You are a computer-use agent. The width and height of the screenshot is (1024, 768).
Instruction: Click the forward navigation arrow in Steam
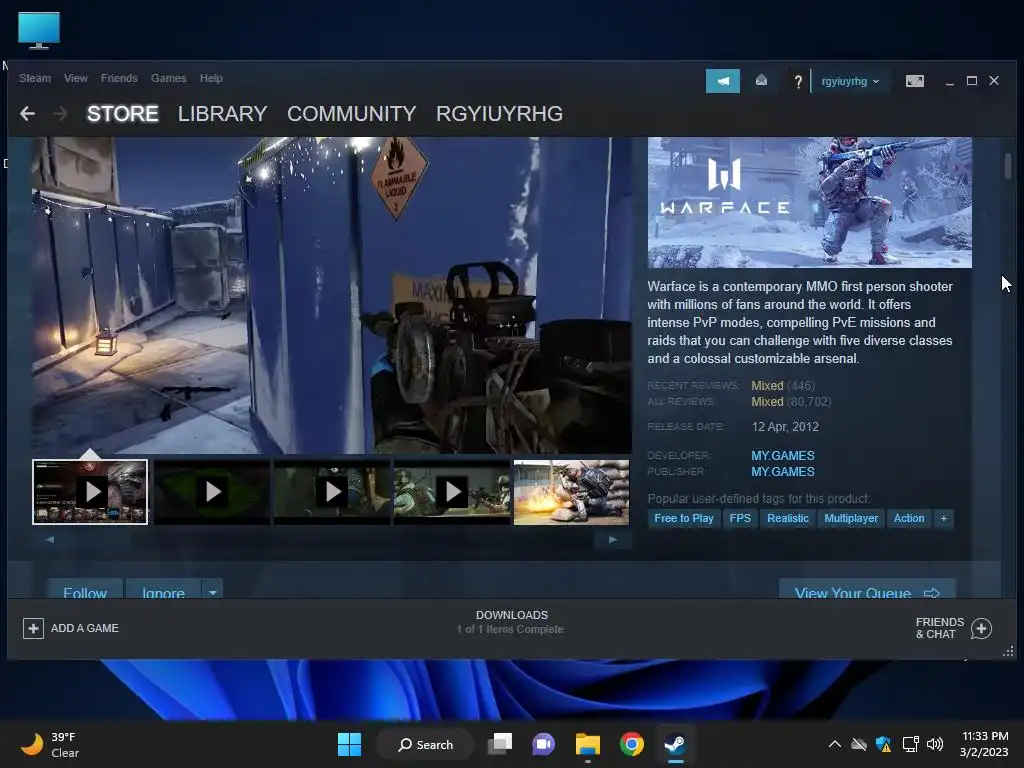(x=59, y=114)
